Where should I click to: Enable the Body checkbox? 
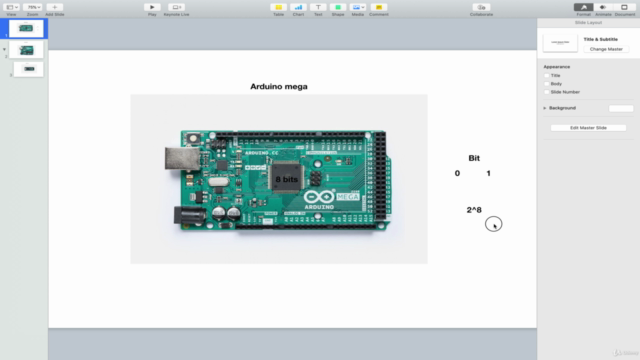coord(547,84)
